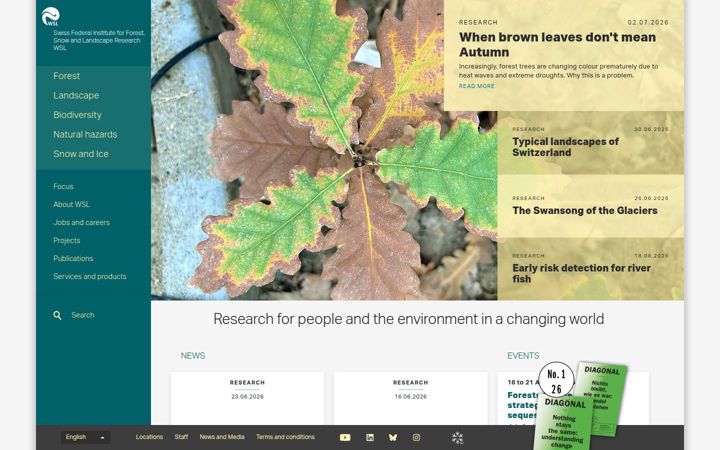
Task: Open the Biodiversity menu item
Action: pos(77,115)
